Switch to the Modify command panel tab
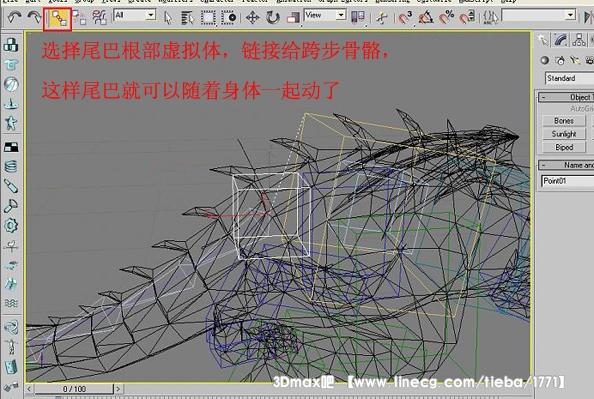This screenshot has height=399, width=594. [561, 40]
